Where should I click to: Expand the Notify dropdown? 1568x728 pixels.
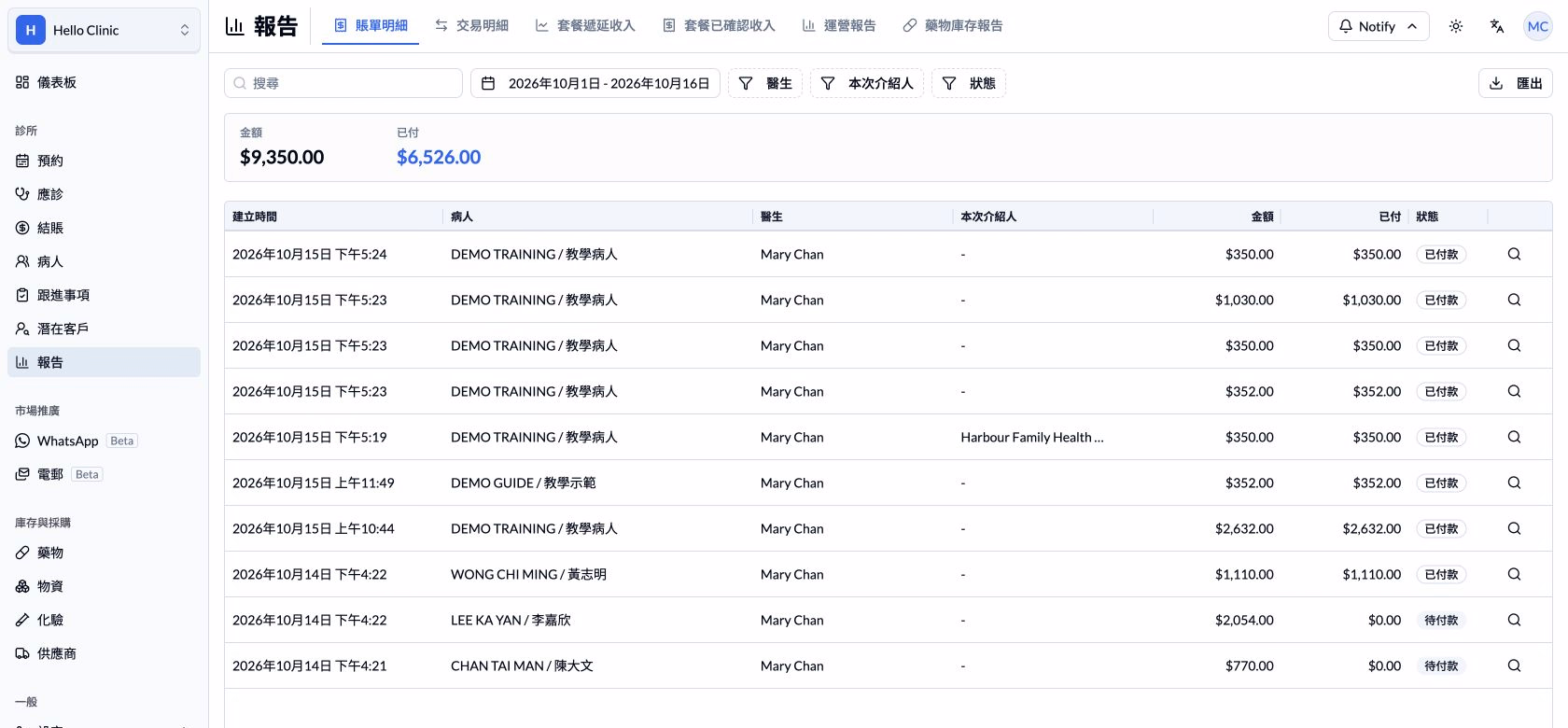pyautogui.click(x=1379, y=26)
